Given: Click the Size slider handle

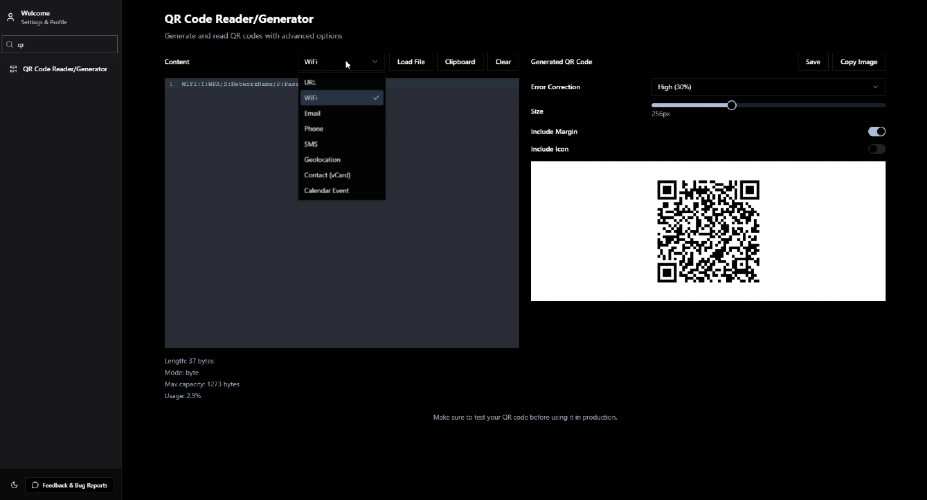Looking at the screenshot, I should click(731, 105).
